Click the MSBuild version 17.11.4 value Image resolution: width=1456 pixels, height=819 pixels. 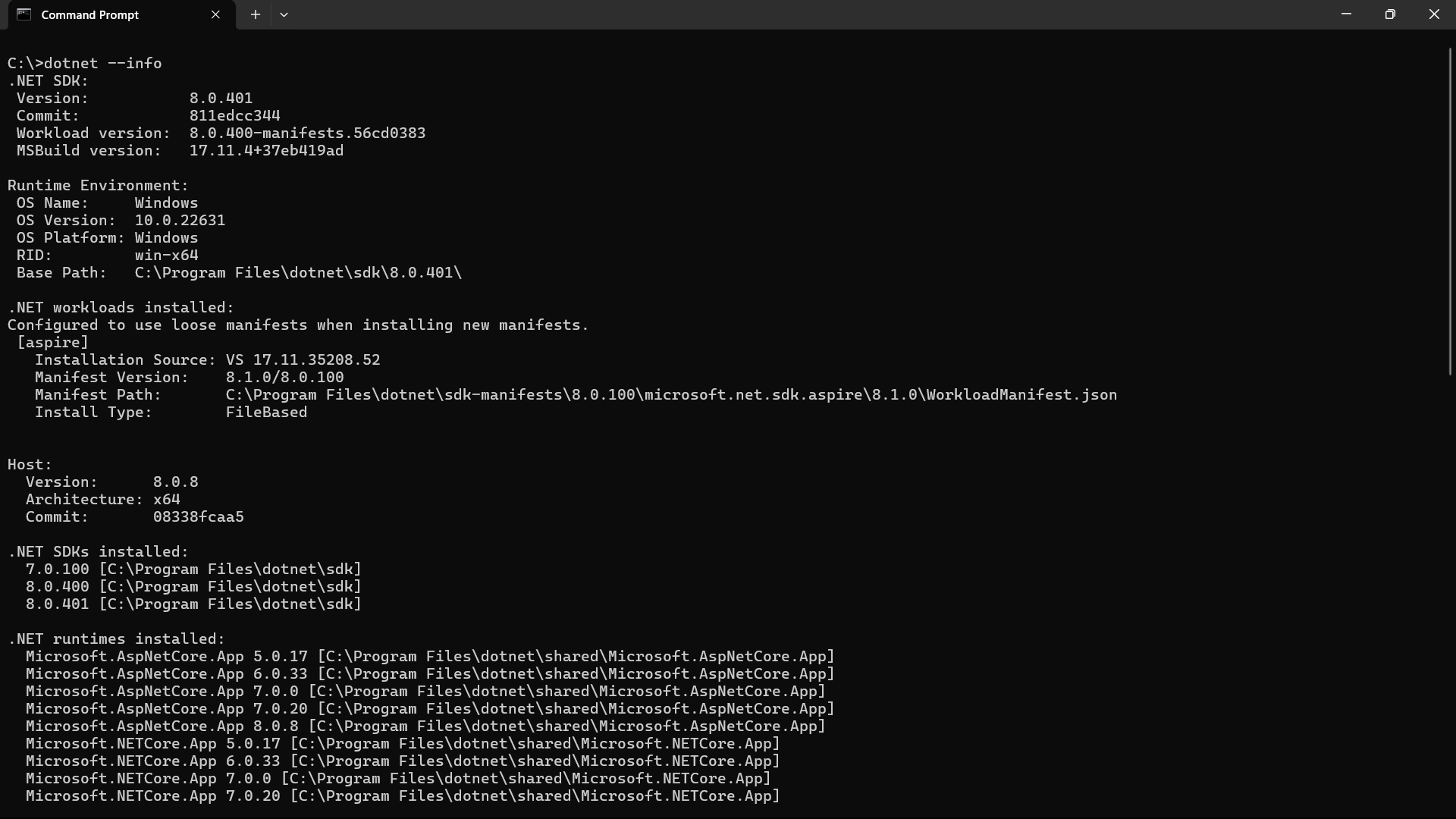tap(266, 150)
